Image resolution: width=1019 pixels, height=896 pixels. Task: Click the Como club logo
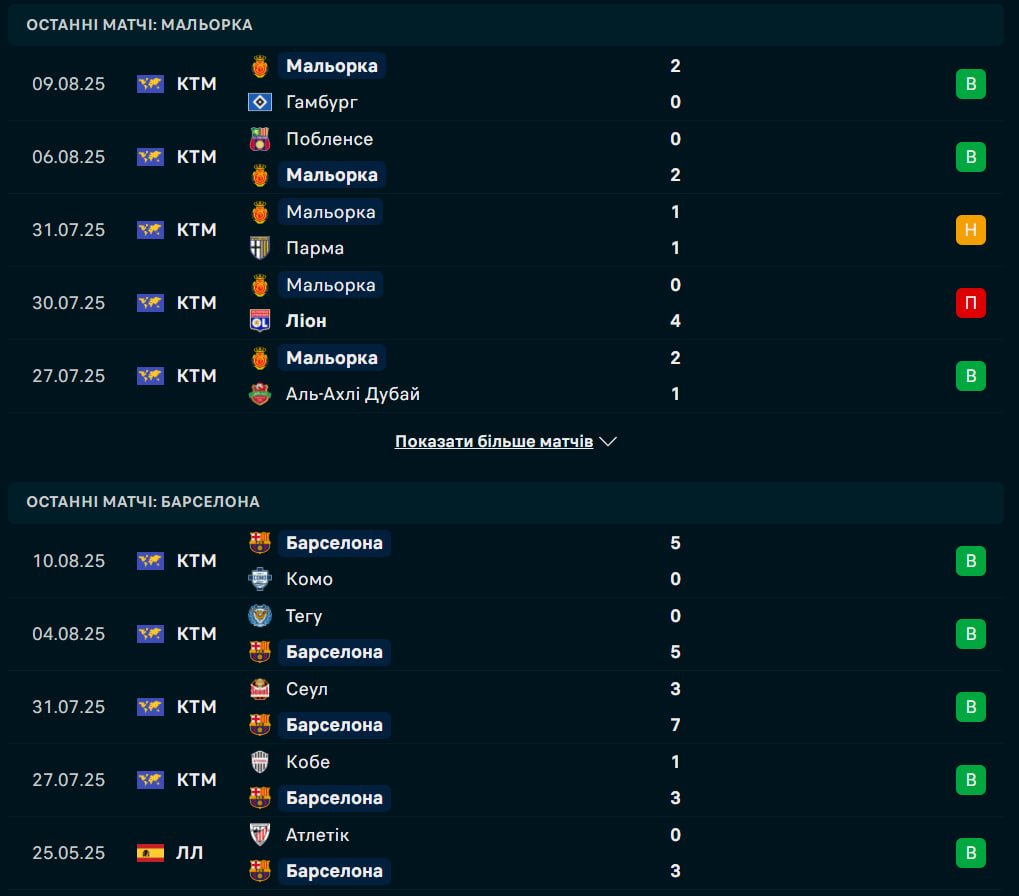click(260, 579)
